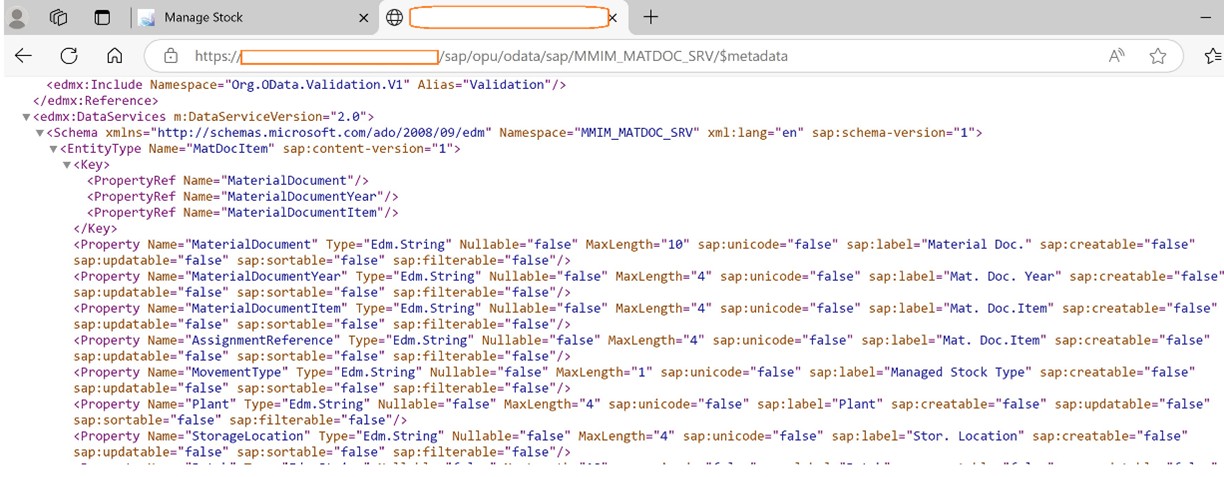Click Property Name="MaterialDocument" text
Viewport: 1224px width, 477px height.
[196, 245]
